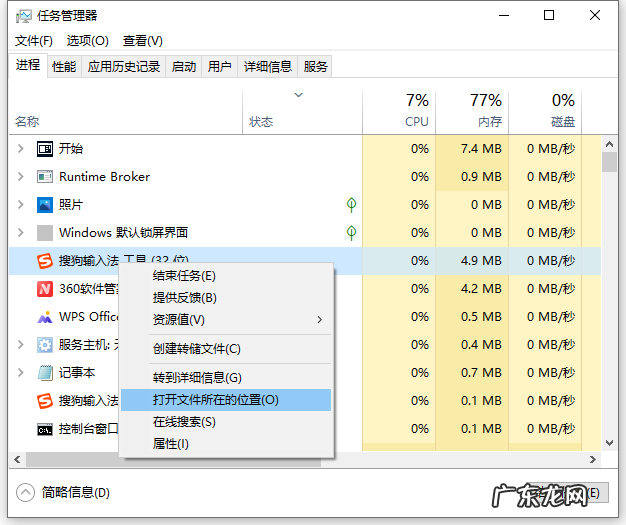Click the WPS Office icon

click(x=45, y=317)
